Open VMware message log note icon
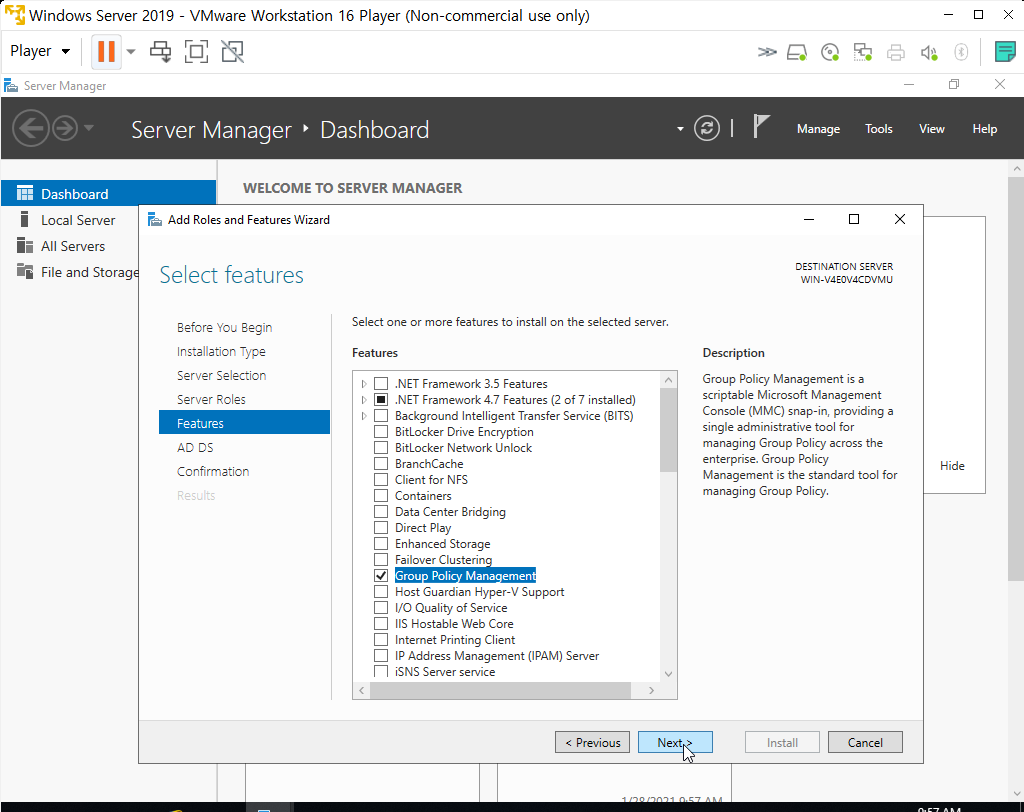1024x812 pixels. click(1004, 51)
